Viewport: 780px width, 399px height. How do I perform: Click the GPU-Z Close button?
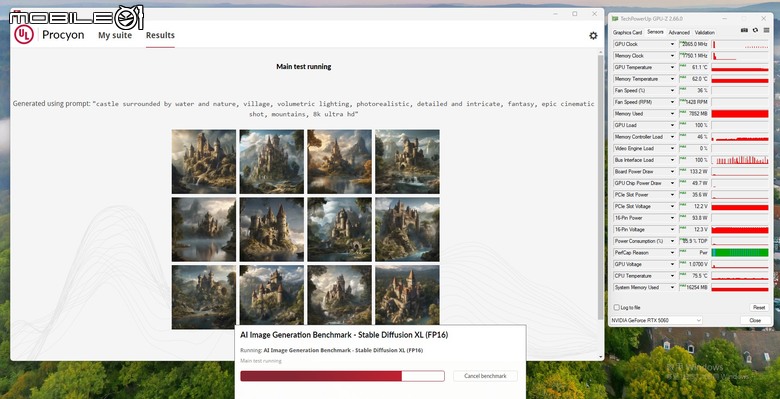point(755,320)
